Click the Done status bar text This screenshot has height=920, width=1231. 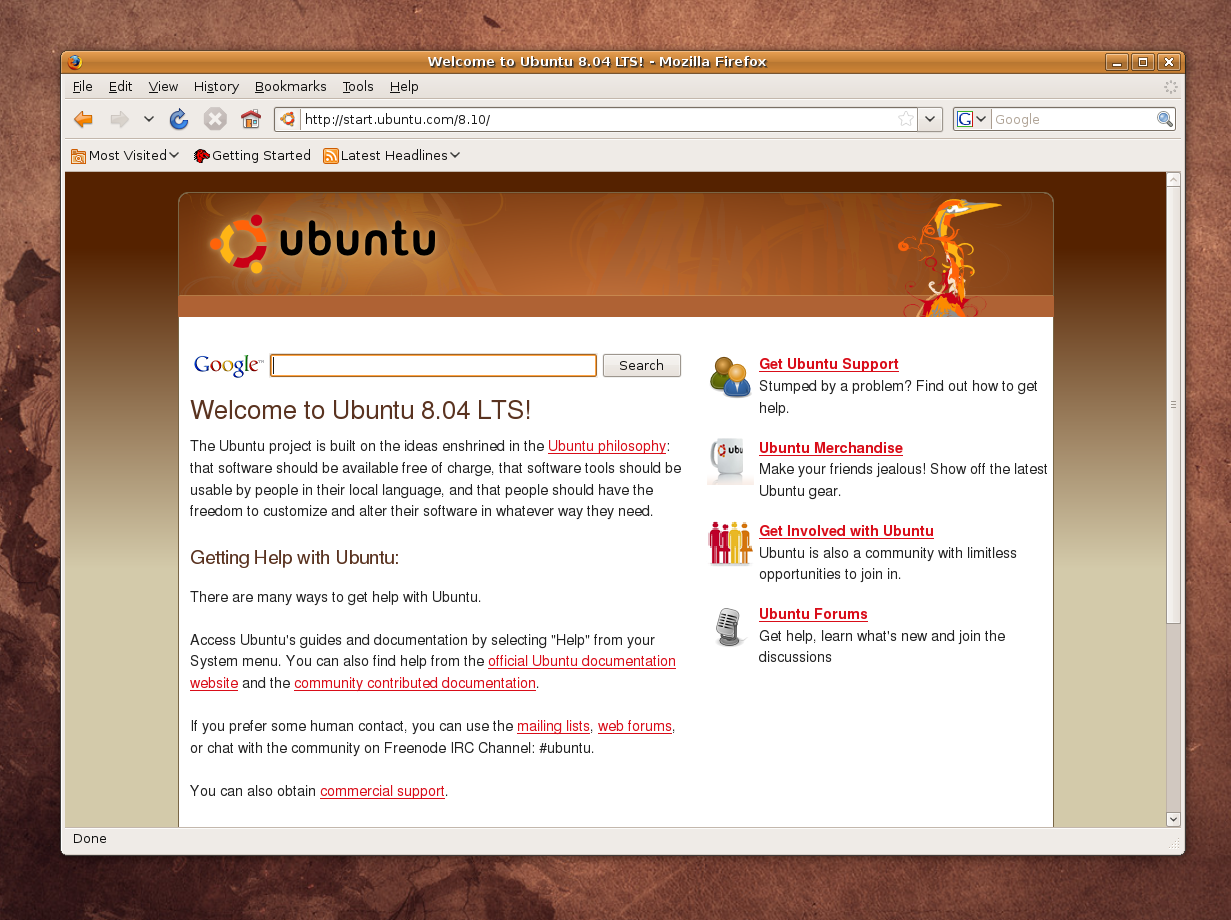point(90,839)
